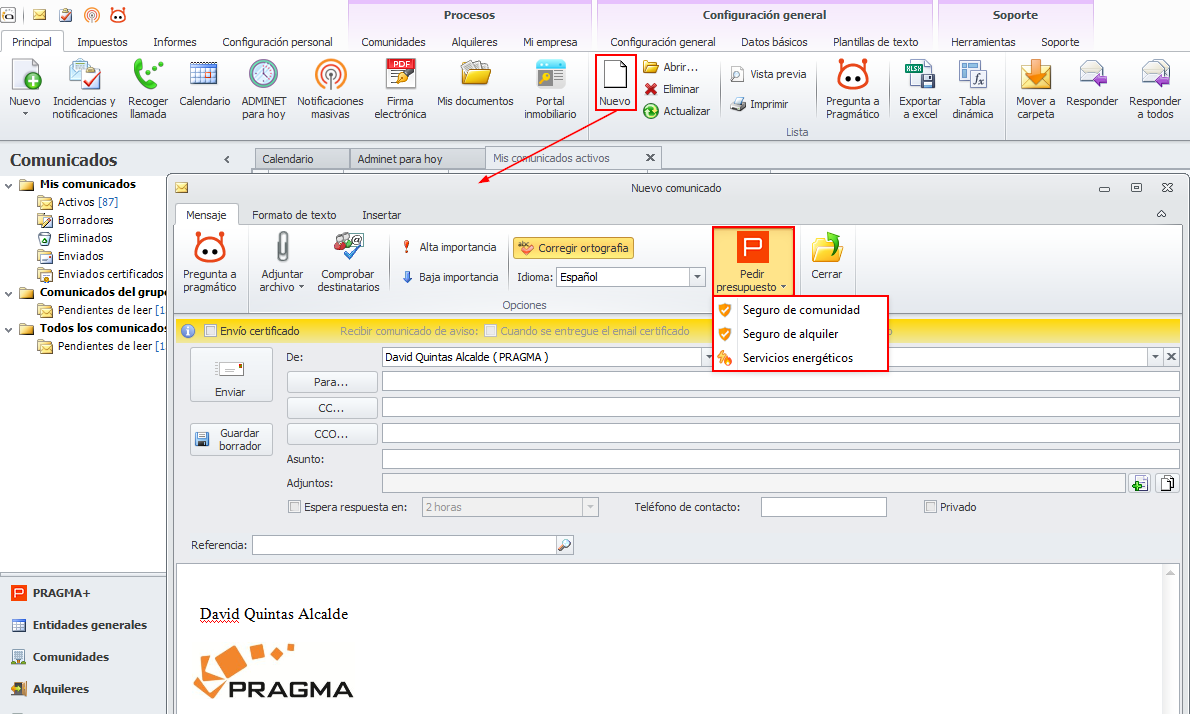The image size is (1190, 714).
Task: Open the Idioma Español dropdown
Action: (697, 277)
